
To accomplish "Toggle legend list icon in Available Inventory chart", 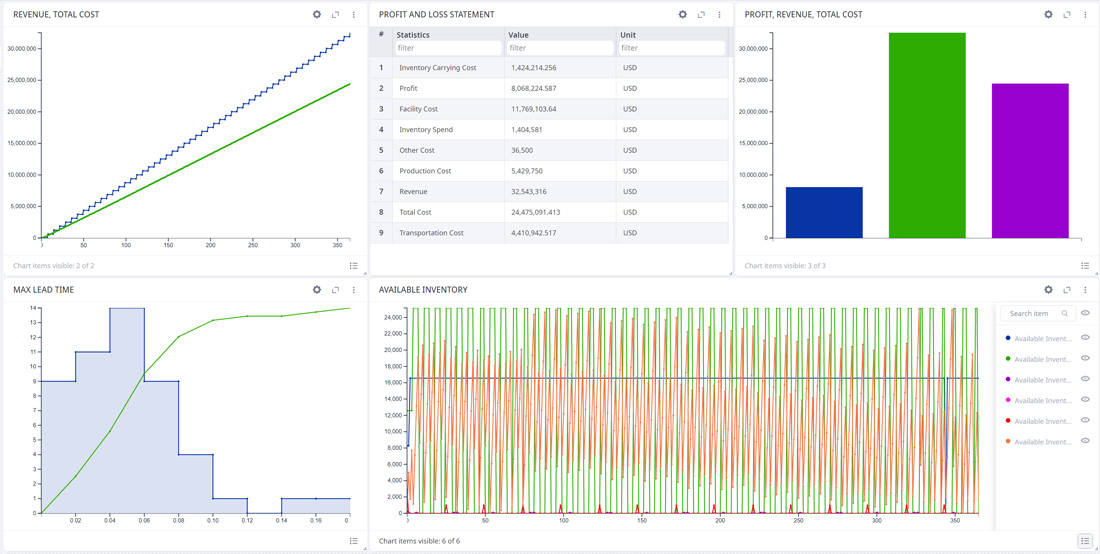I will coord(1085,541).
